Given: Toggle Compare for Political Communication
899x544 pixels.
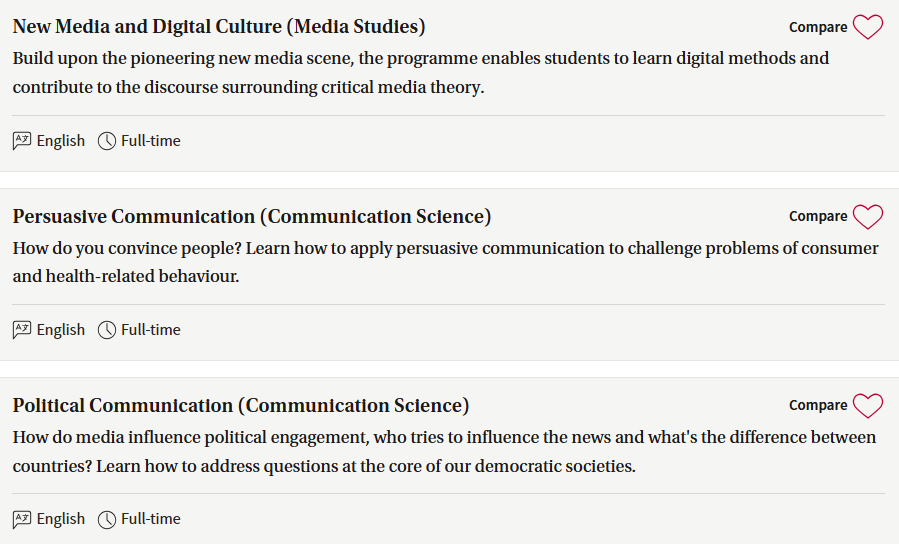Looking at the screenshot, I should click(x=818, y=405).
